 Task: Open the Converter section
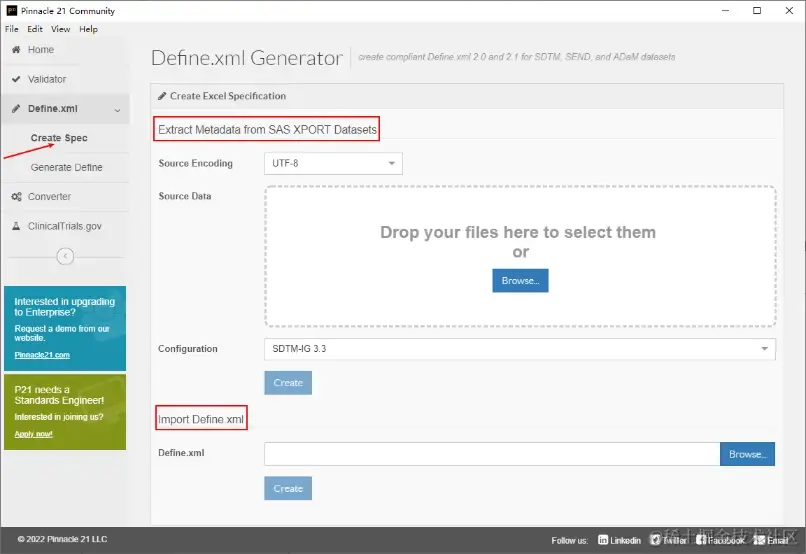pos(49,196)
